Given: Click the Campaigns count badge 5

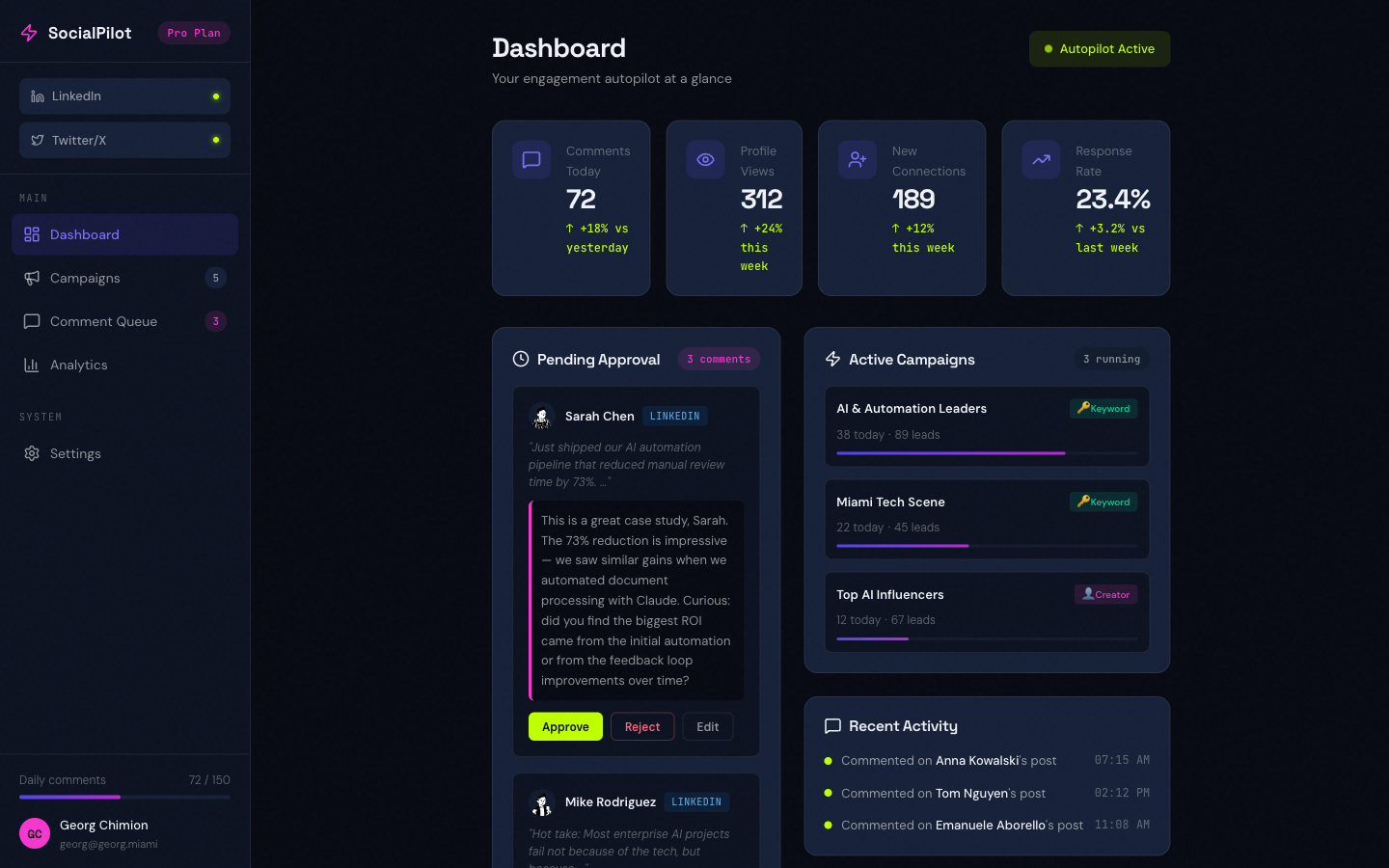Looking at the screenshot, I should point(216,278).
